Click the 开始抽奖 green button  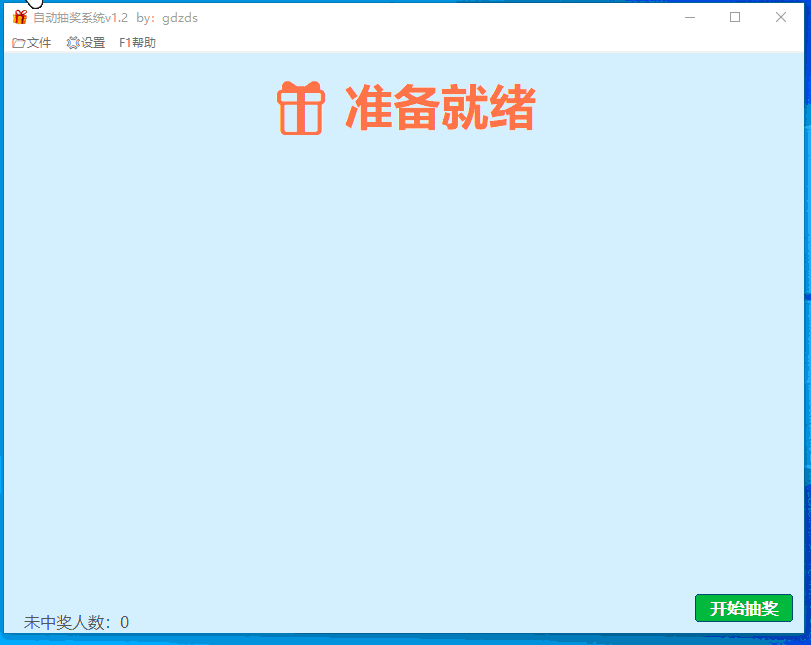pos(745,608)
